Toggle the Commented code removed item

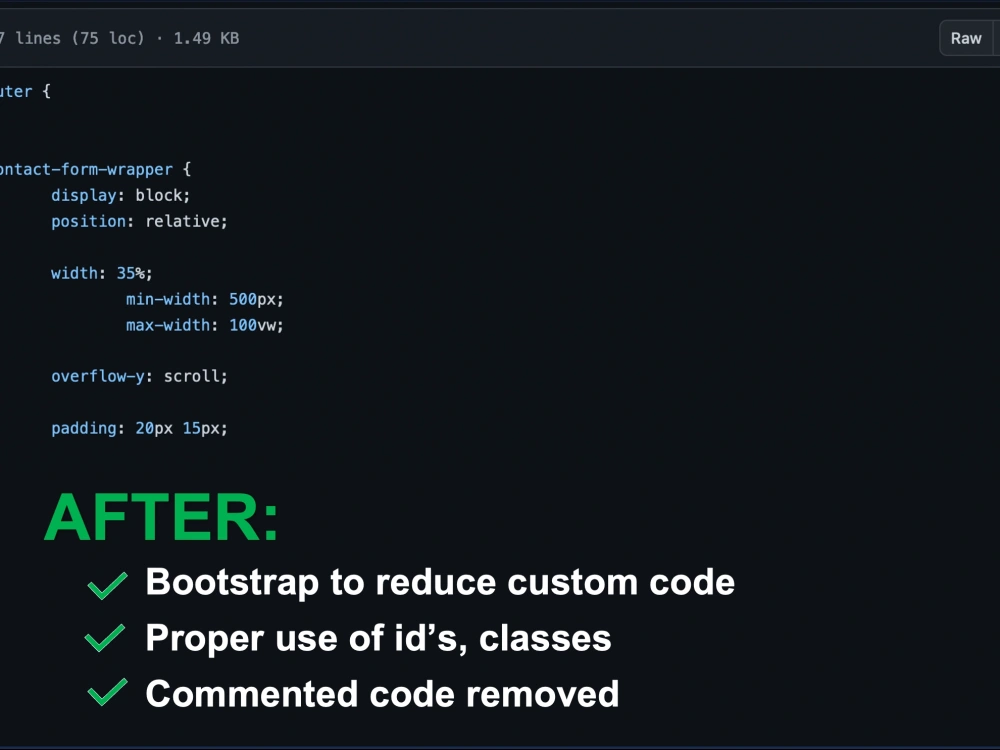[382, 694]
